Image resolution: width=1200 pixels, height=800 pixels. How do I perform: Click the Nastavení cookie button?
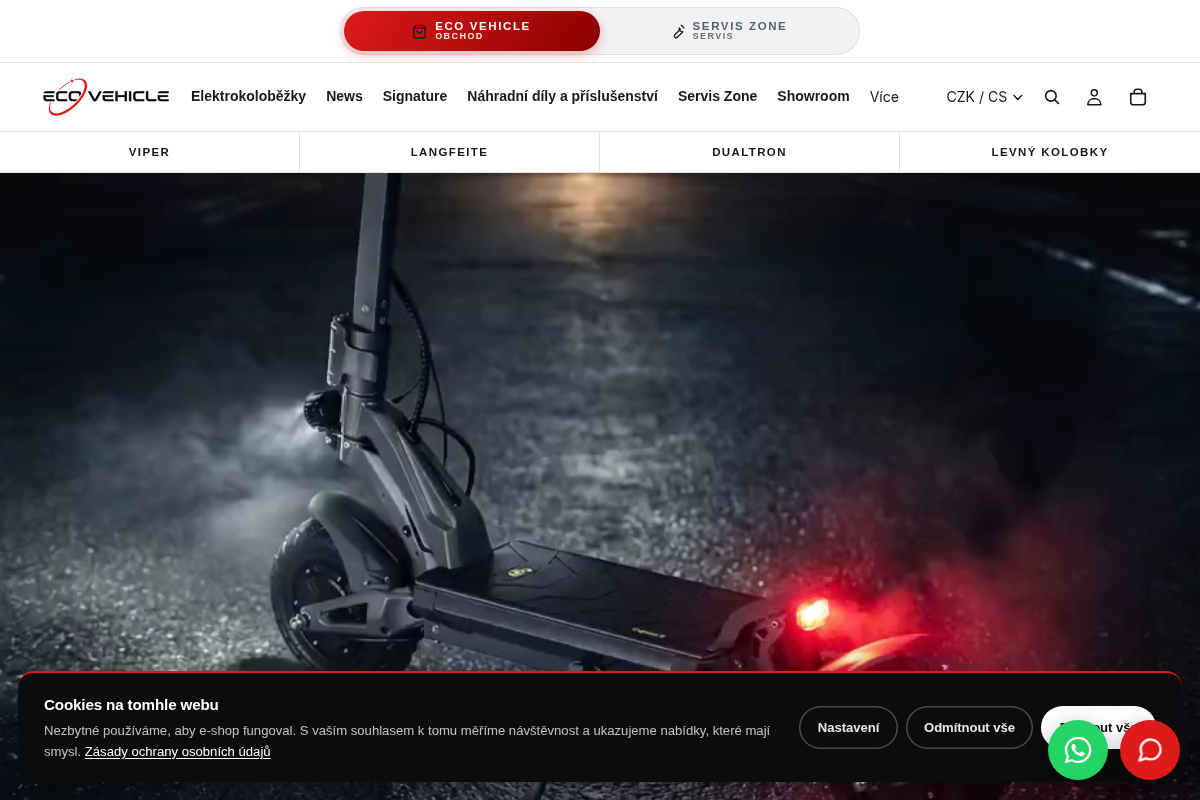coord(848,727)
